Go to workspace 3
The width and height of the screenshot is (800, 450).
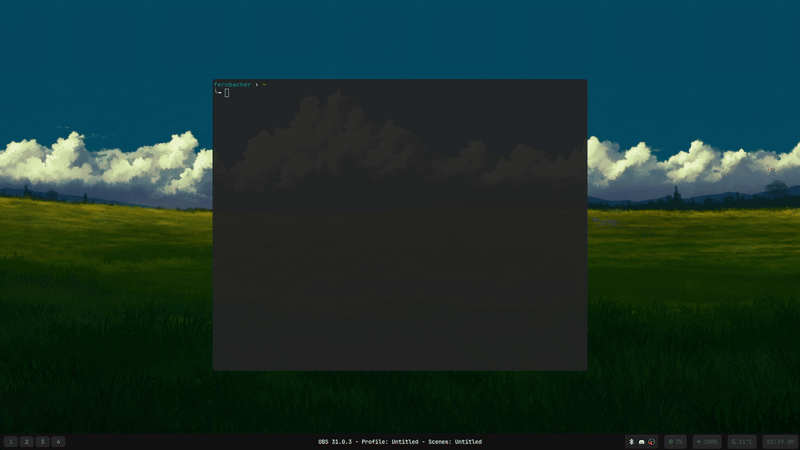[42, 441]
